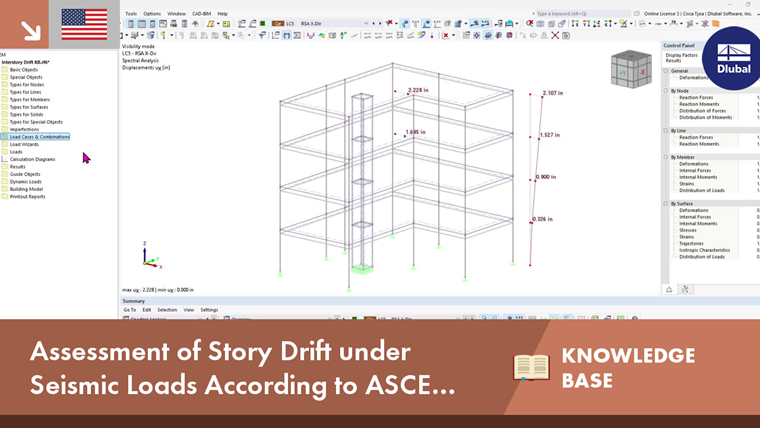Click the camera screenshot icon in toolbar
760x428 pixels.
(566, 35)
